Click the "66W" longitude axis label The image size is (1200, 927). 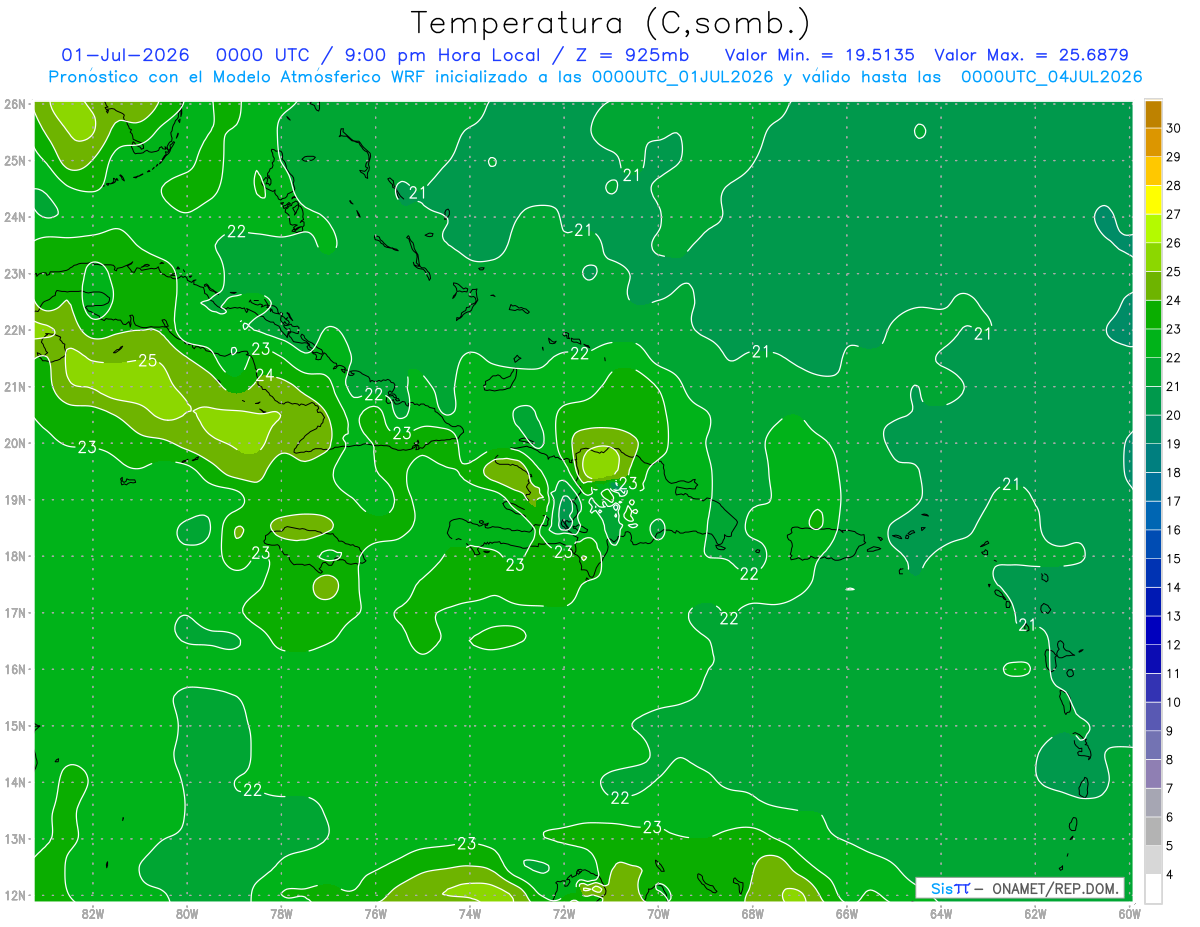pyautogui.click(x=846, y=913)
